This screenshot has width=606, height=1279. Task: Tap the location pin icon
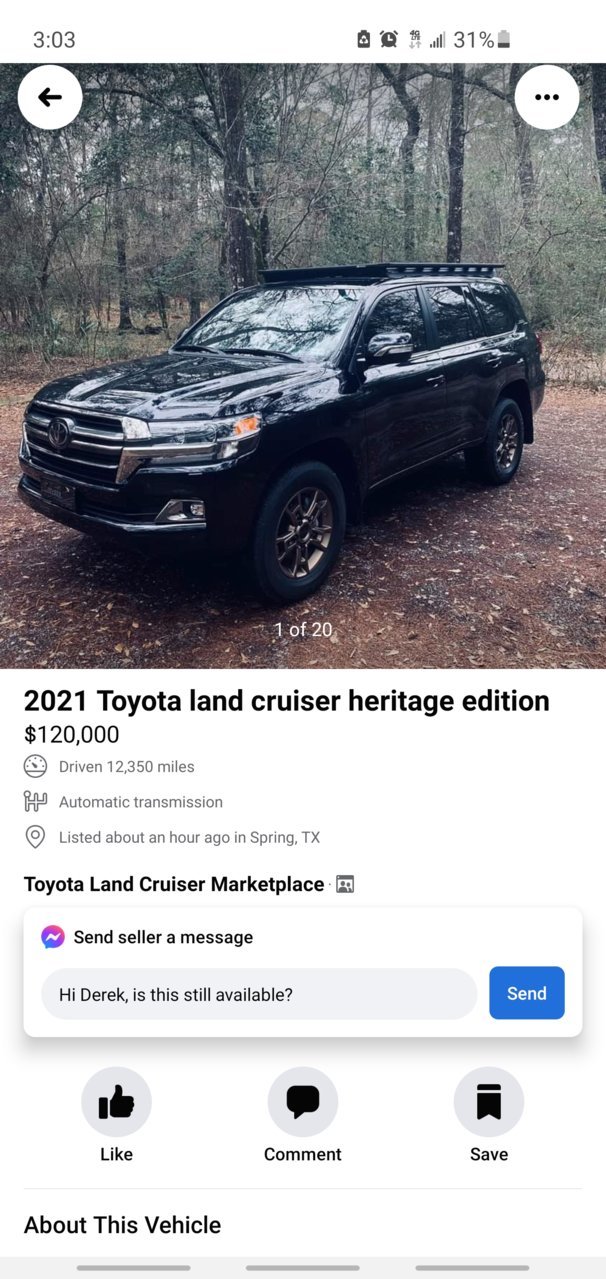pos(35,837)
